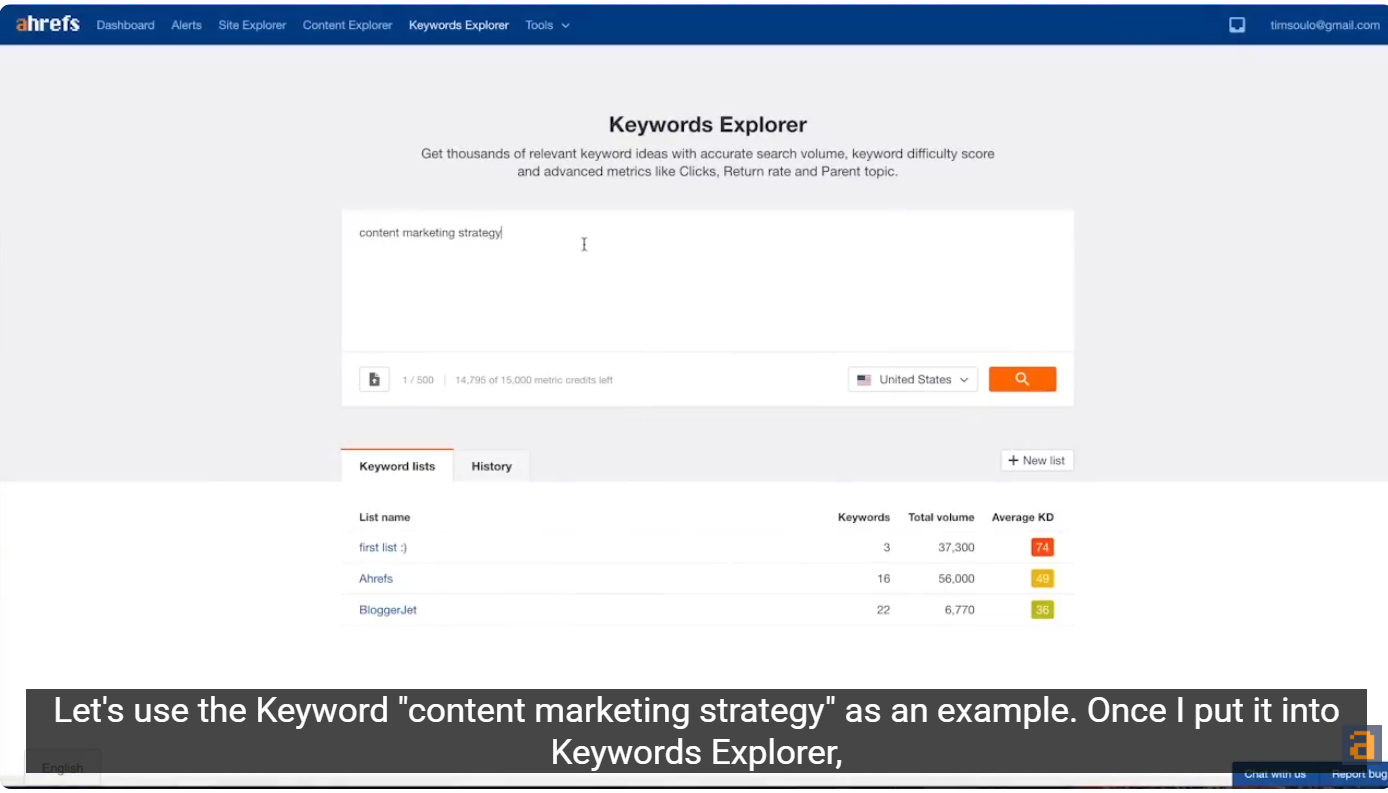Expand the Tools dropdown menu
1388x793 pixels.
click(547, 25)
